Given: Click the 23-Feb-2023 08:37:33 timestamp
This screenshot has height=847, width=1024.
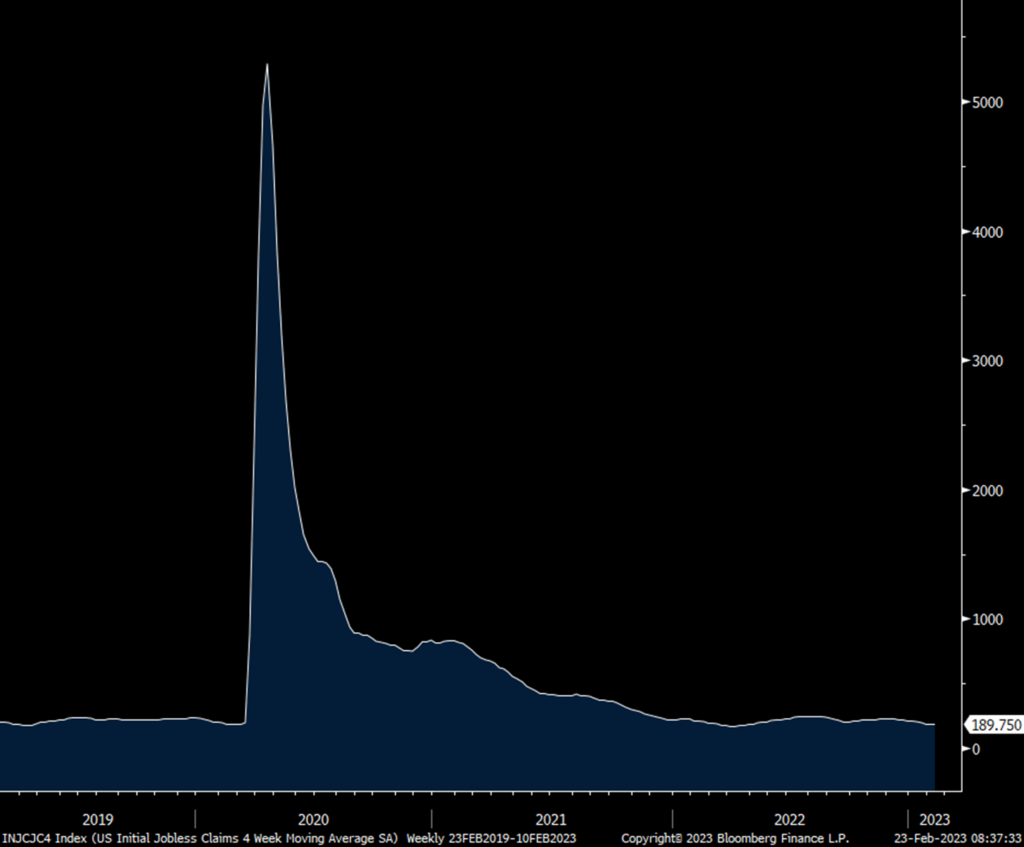Looking at the screenshot, I should [958, 839].
